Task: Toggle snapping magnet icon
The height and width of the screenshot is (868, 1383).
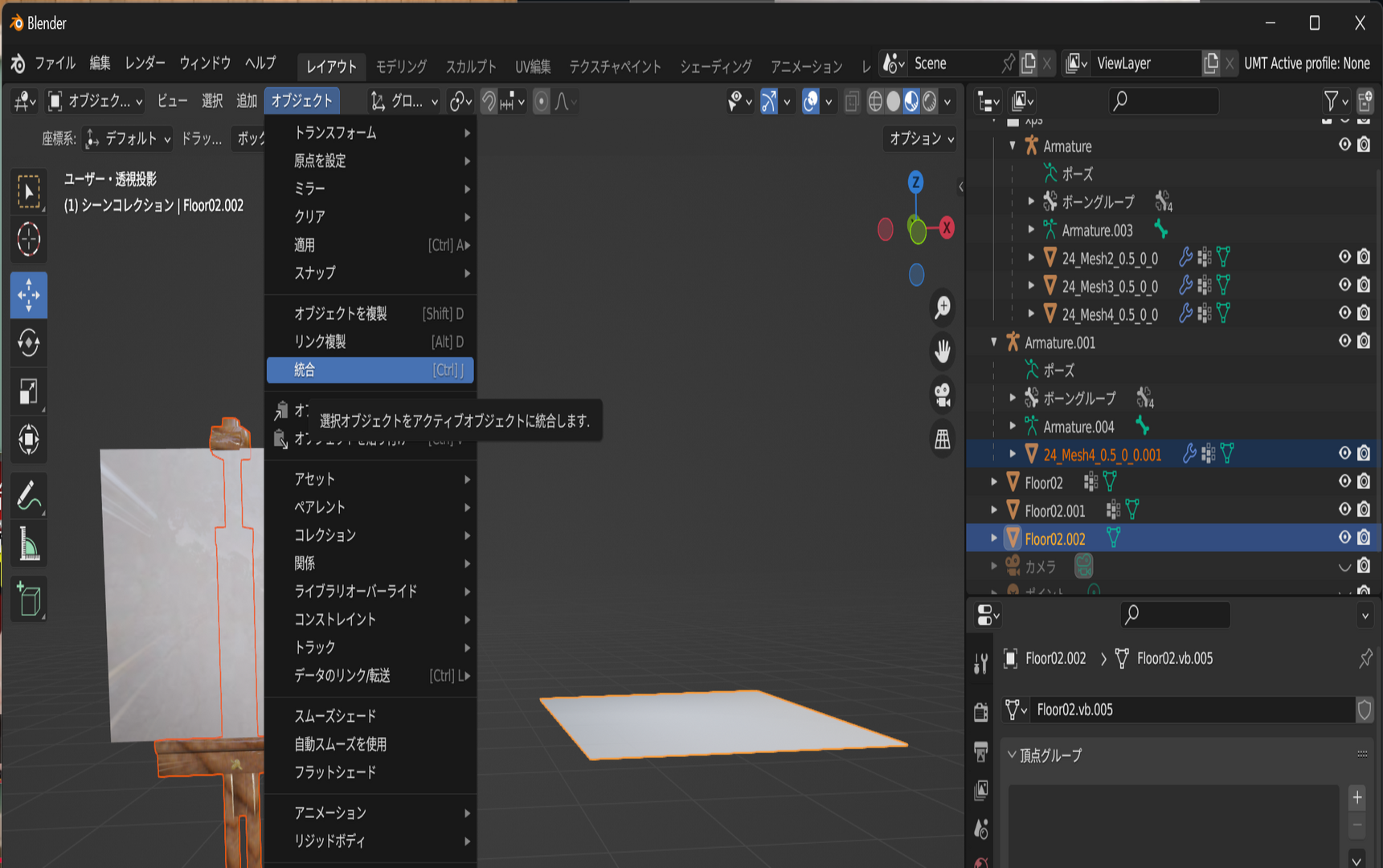Action: (489, 101)
